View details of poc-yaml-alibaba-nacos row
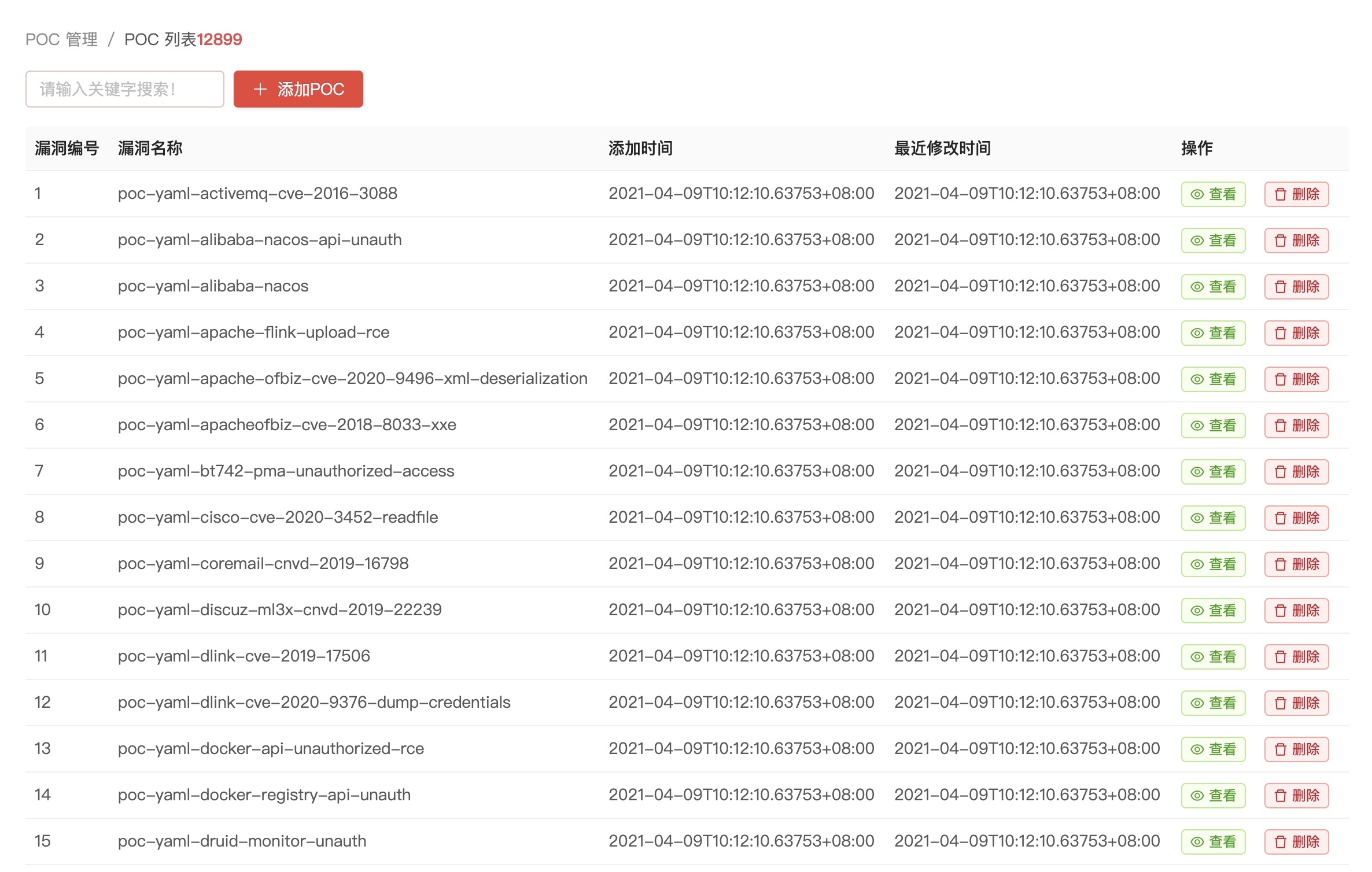The width and height of the screenshot is (1372, 872). click(1212, 287)
